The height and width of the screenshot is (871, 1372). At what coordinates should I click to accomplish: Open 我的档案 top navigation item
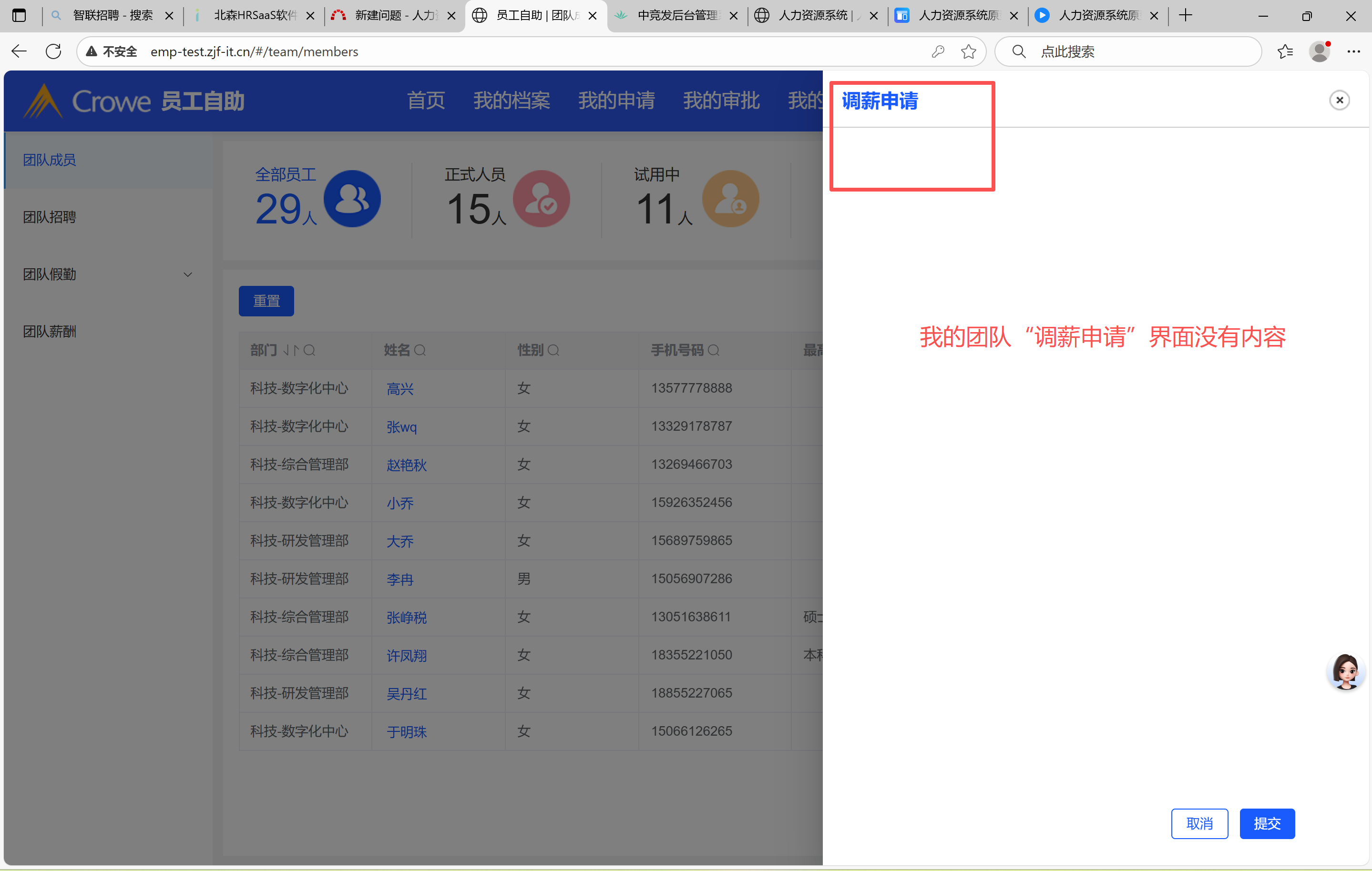coord(511,101)
